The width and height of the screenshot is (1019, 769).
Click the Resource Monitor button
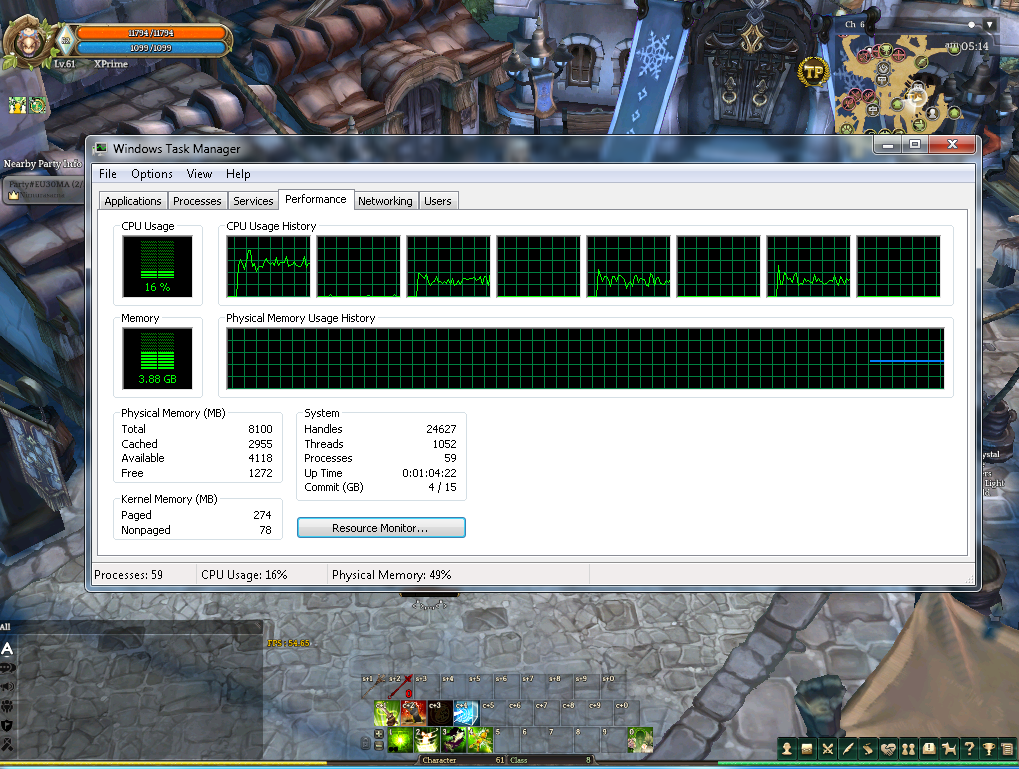(x=381, y=528)
